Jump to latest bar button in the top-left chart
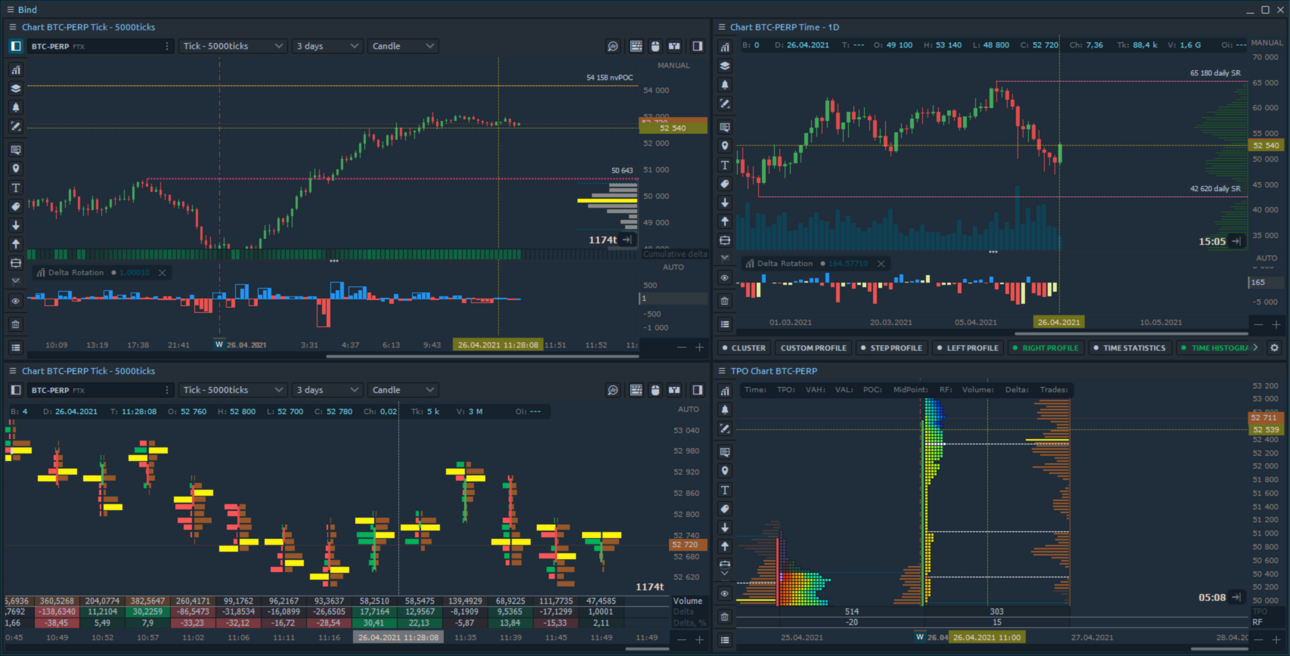Screen dimensions: 1290x656 [627, 240]
